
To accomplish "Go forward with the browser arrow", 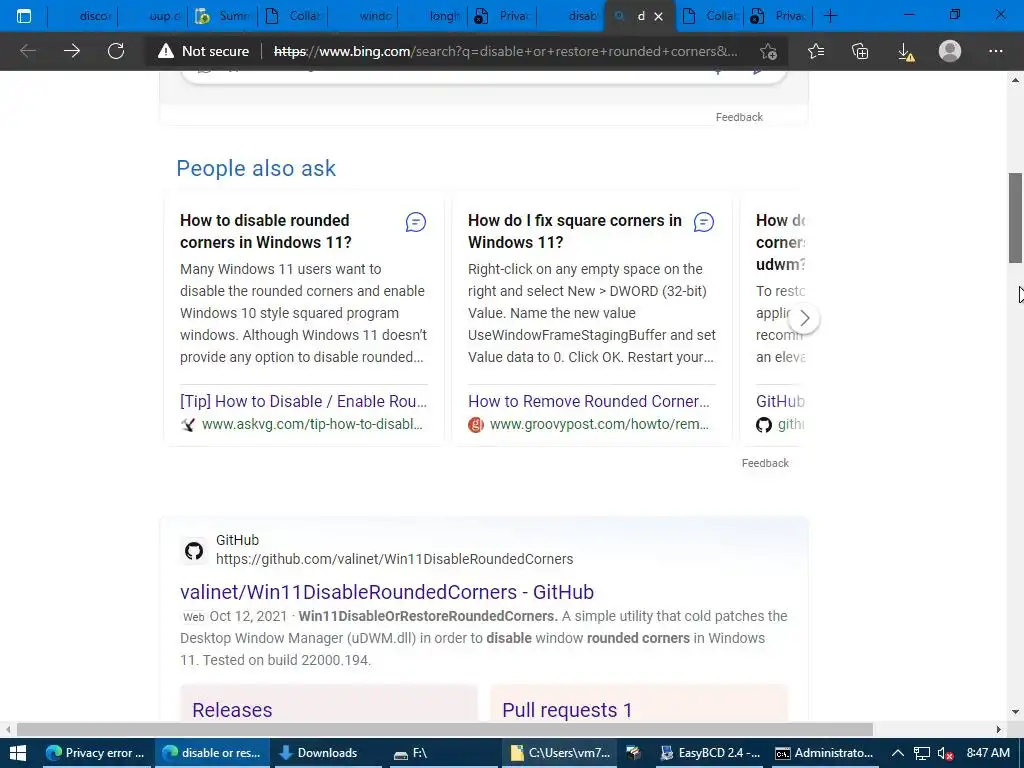I will pyautogui.click(x=72, y=51).
